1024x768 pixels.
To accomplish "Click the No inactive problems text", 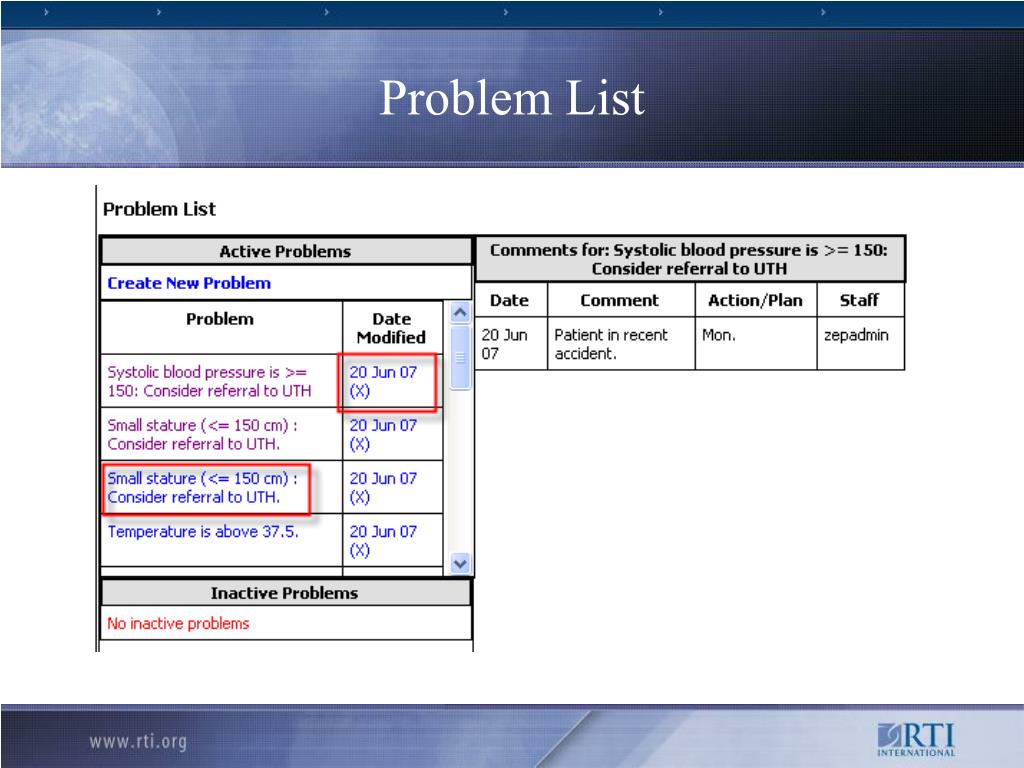I will pos(178,623).
